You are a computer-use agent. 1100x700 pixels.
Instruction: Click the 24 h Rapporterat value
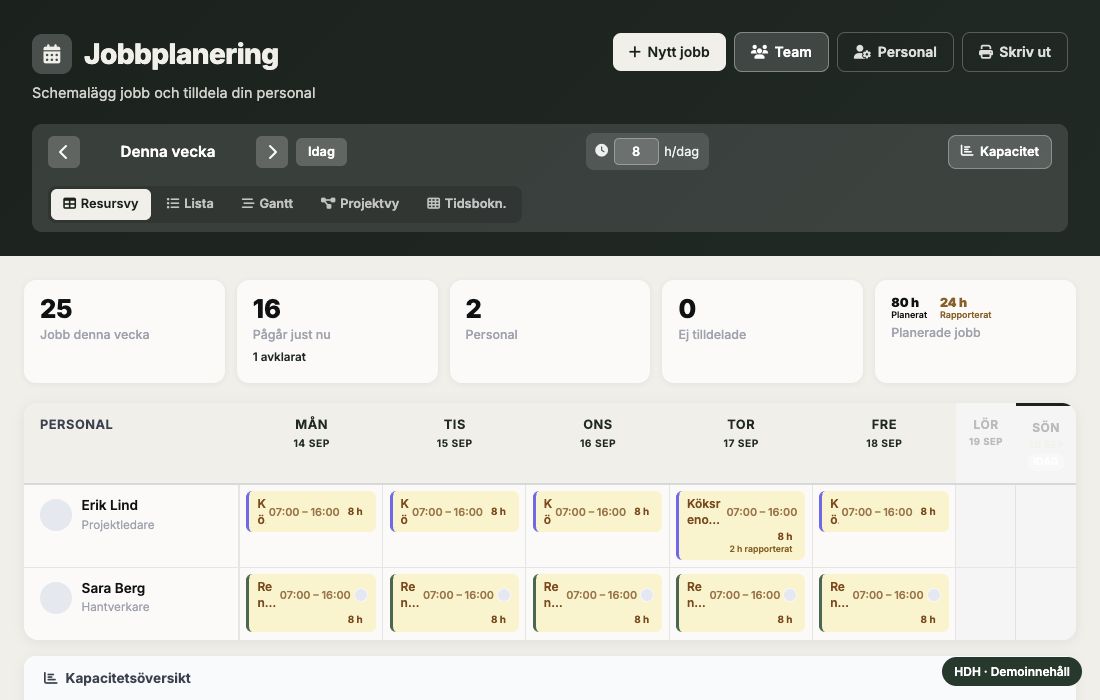965,307
